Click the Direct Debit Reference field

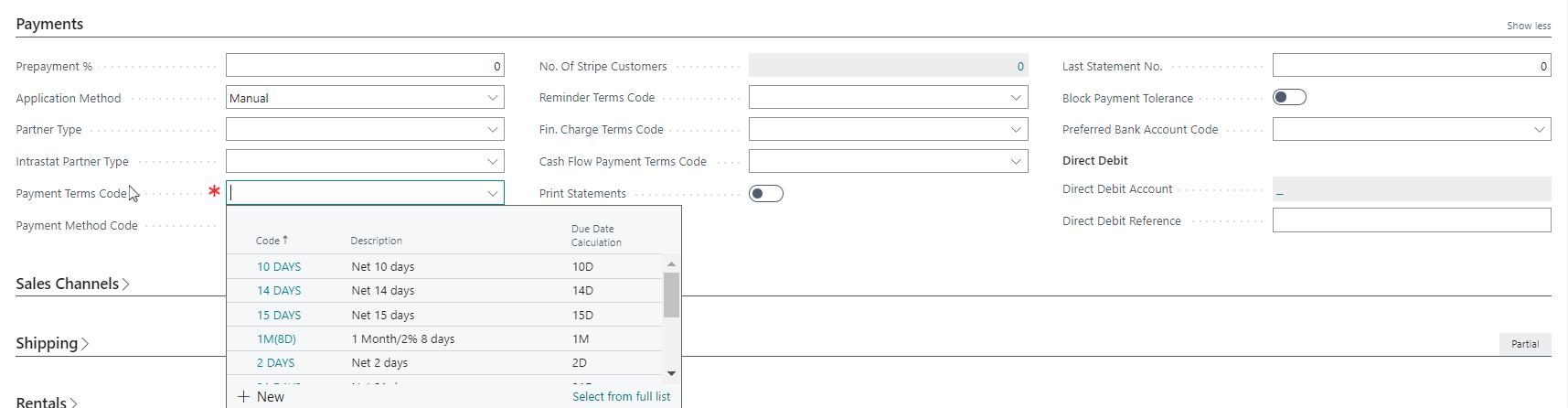1411,220
